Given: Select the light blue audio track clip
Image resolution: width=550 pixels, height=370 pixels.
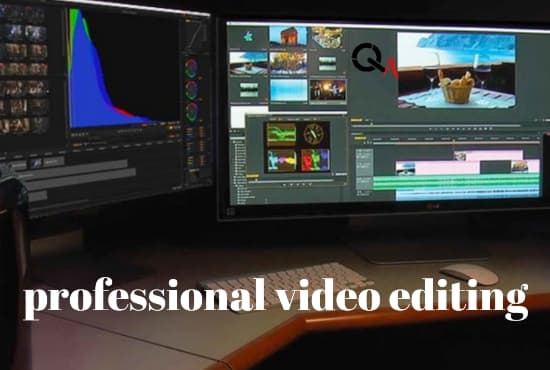Looking at the screenshot, I should 468,194.
